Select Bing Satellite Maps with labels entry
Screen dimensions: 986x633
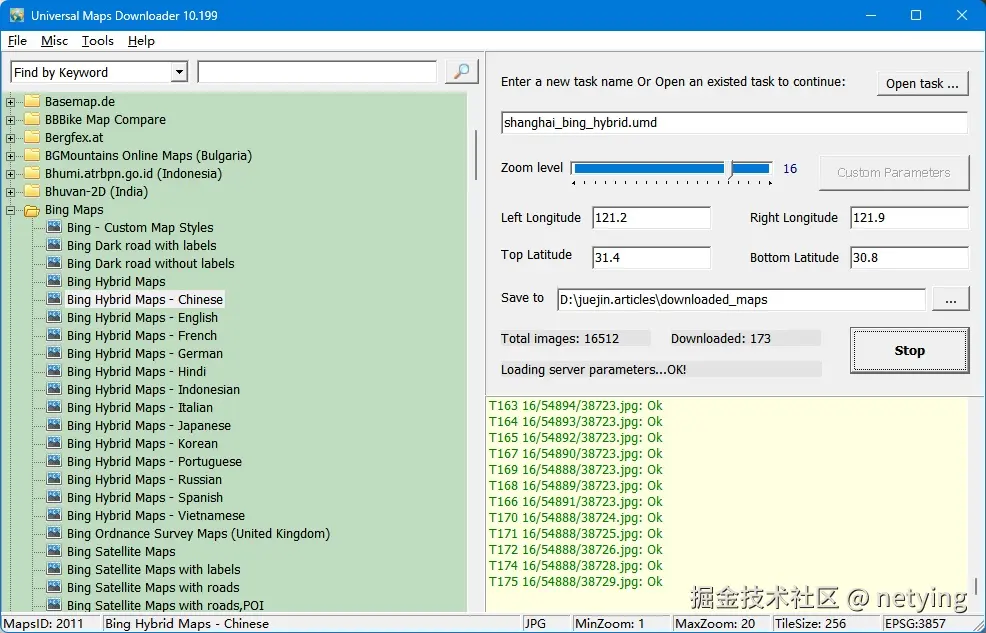pos(153,570)
